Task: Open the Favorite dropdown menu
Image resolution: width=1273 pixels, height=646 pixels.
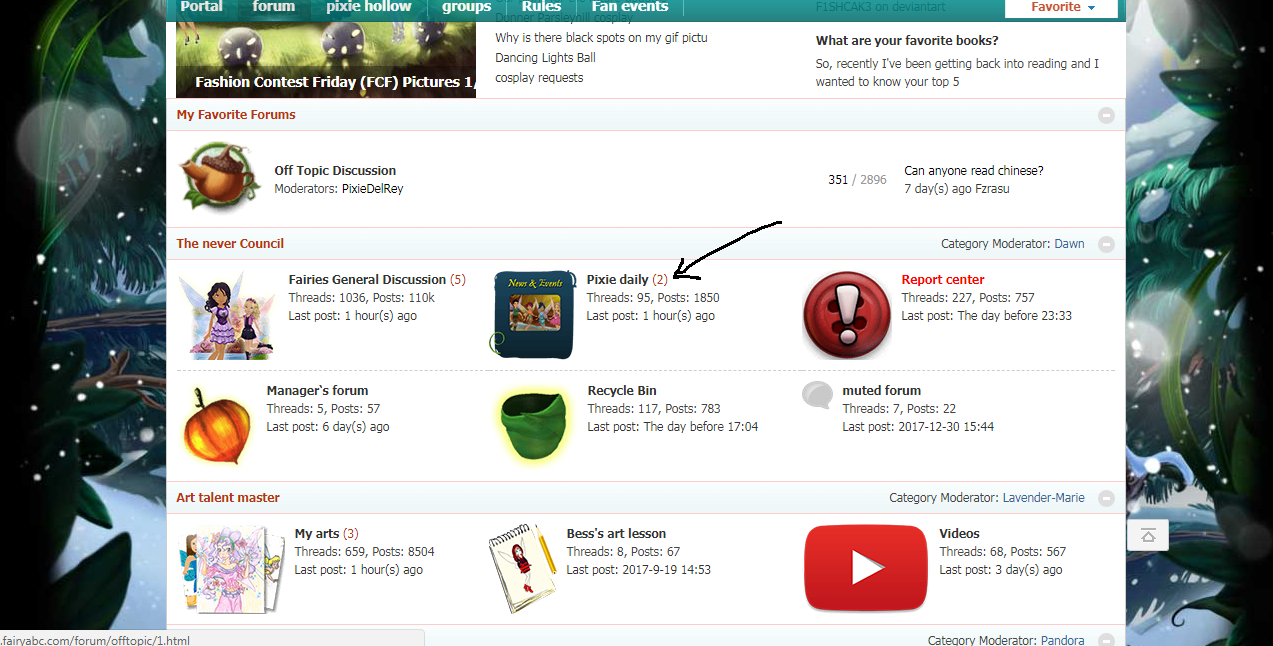Action: (1063, 7)
